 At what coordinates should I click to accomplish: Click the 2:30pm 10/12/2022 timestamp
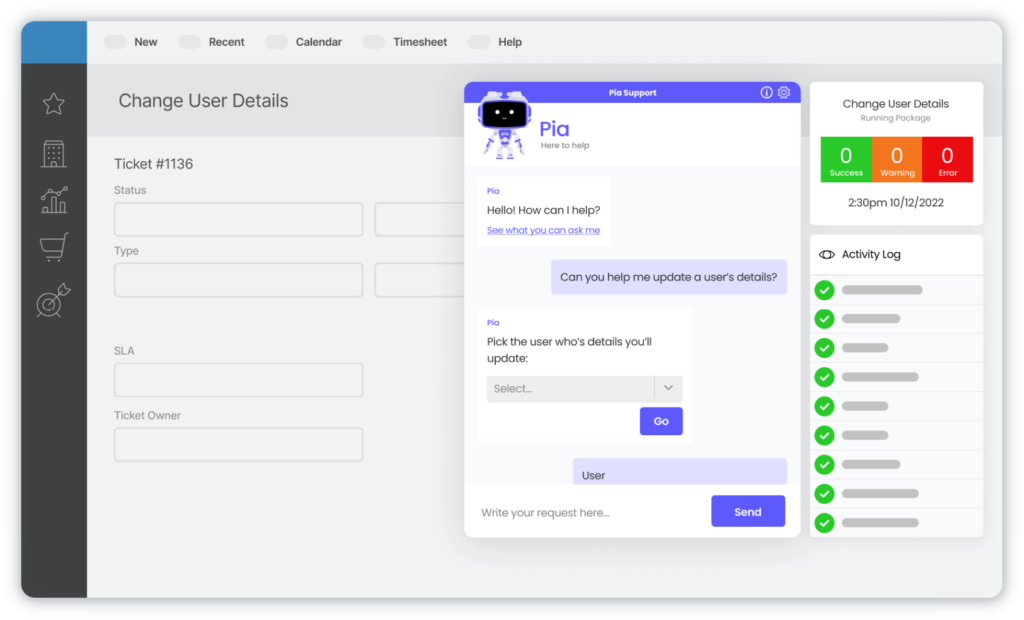(895, 203)
